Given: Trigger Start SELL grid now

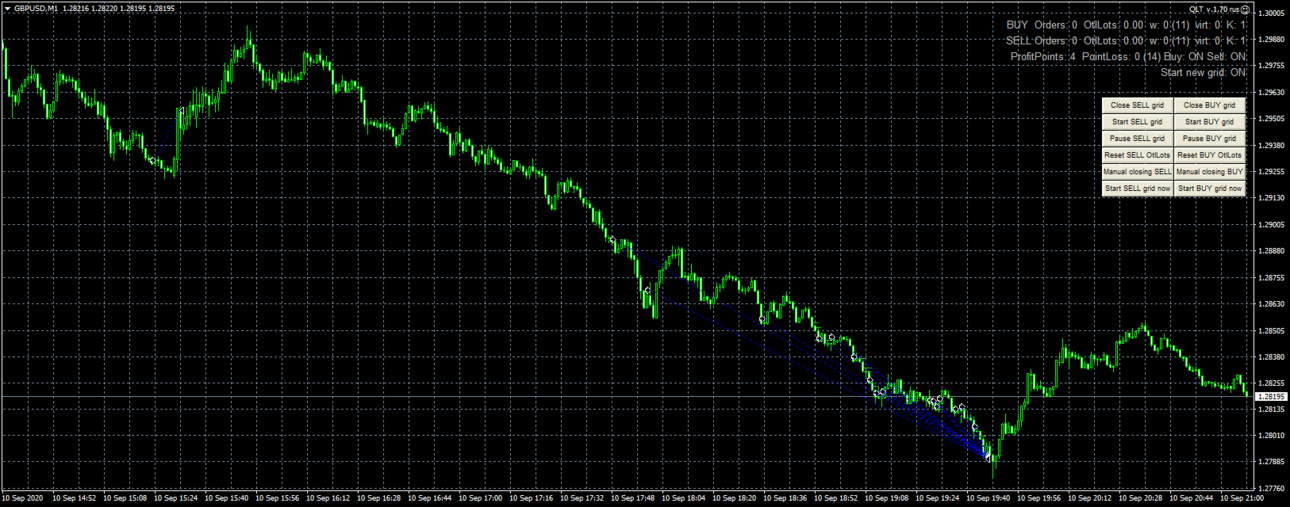Looking at the screenshot, I should point(1137,188).
